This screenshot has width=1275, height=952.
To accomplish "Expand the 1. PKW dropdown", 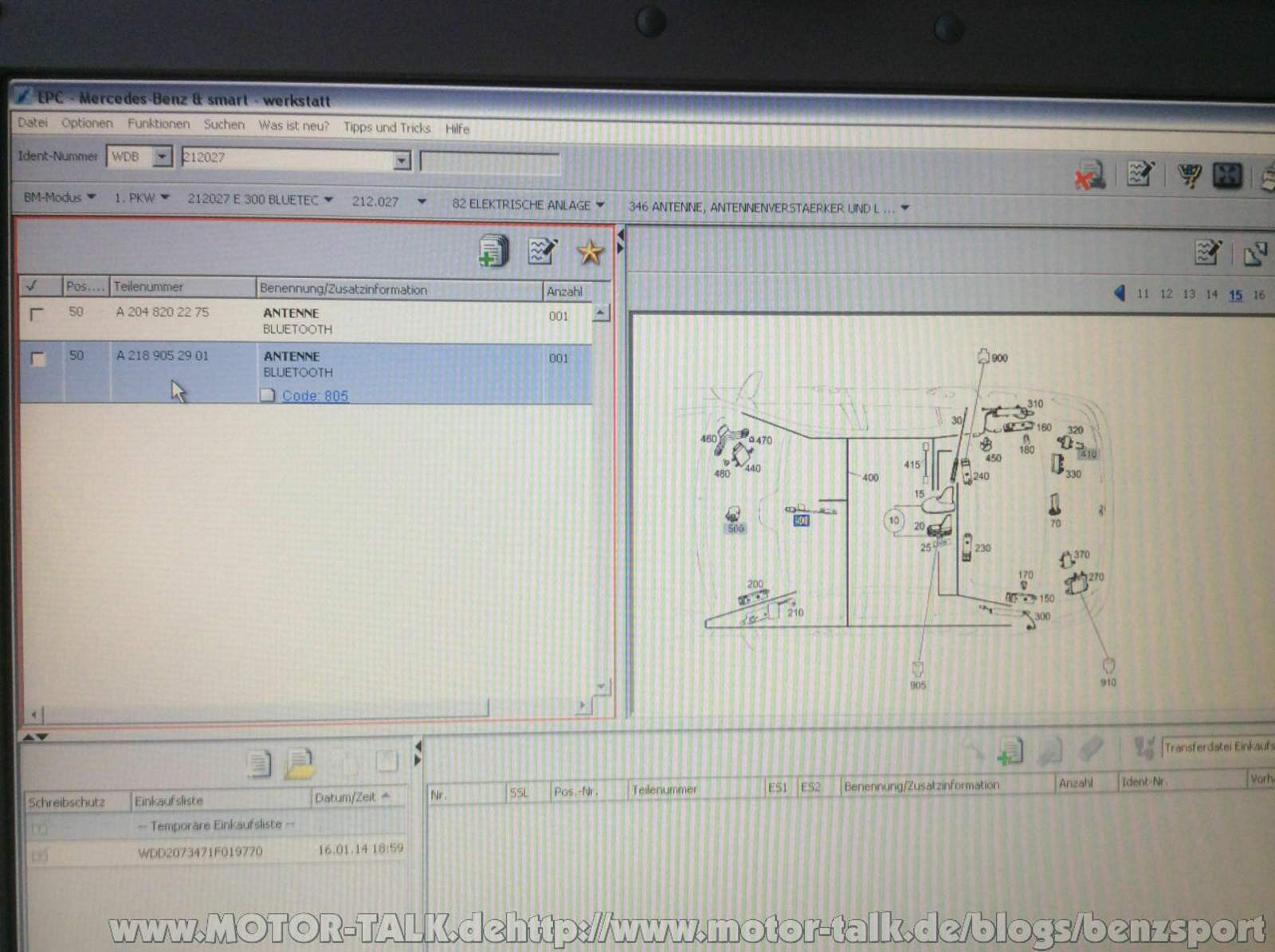I will click(141, 198).
